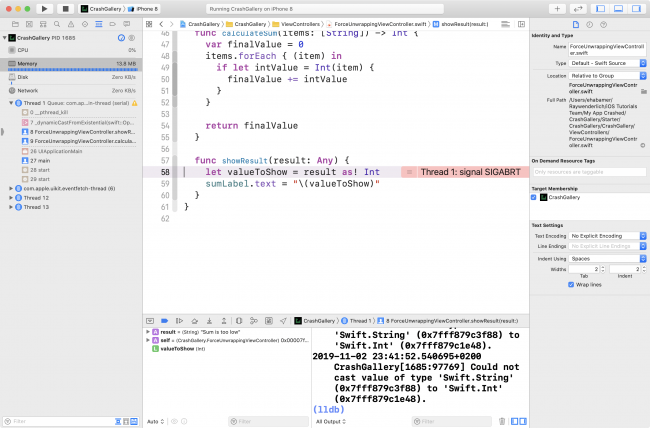
Task: Open the Type dropdown for Swift Source
Action: tap(605, 62)
